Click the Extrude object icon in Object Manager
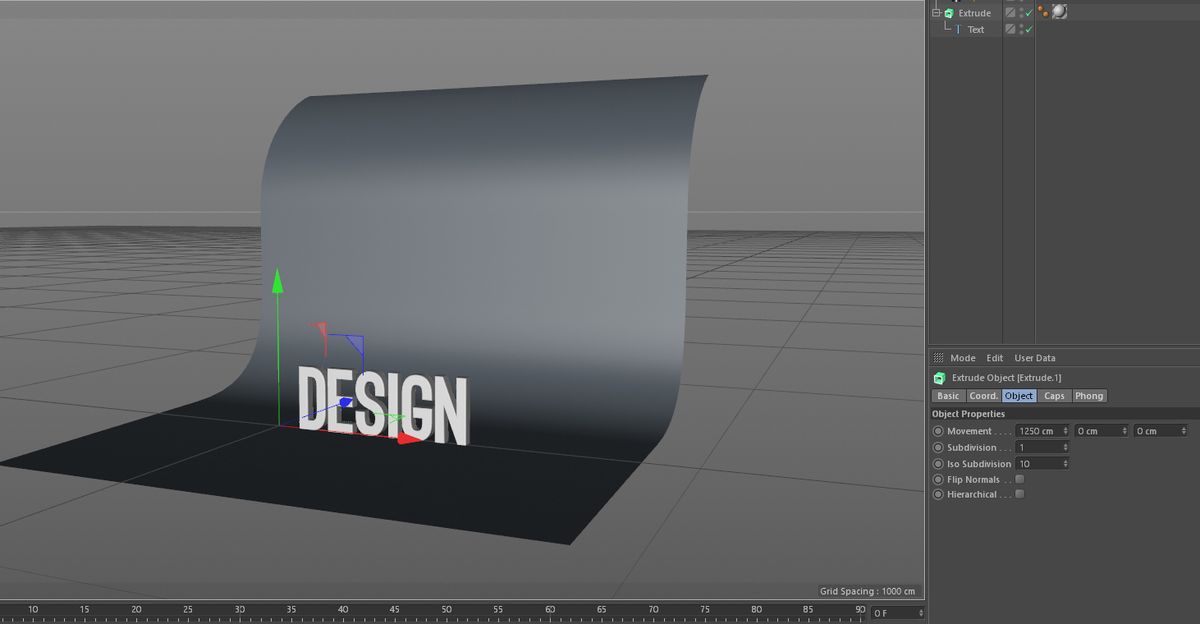 947,12
